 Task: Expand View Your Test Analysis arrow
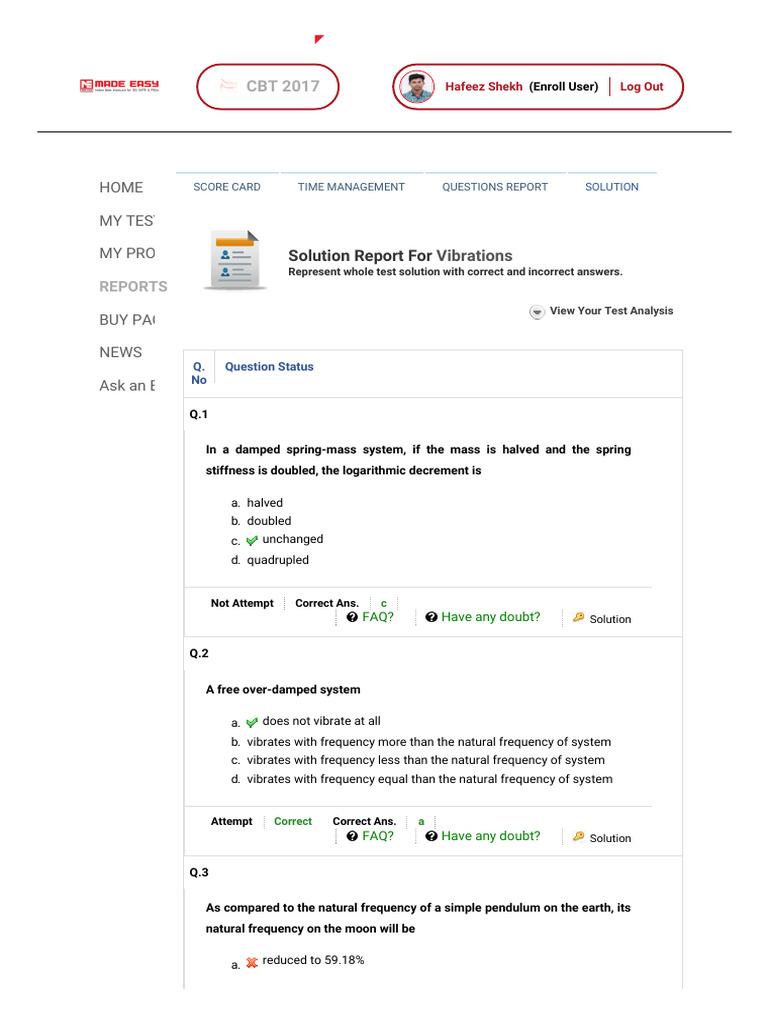[x=537, y=312]
